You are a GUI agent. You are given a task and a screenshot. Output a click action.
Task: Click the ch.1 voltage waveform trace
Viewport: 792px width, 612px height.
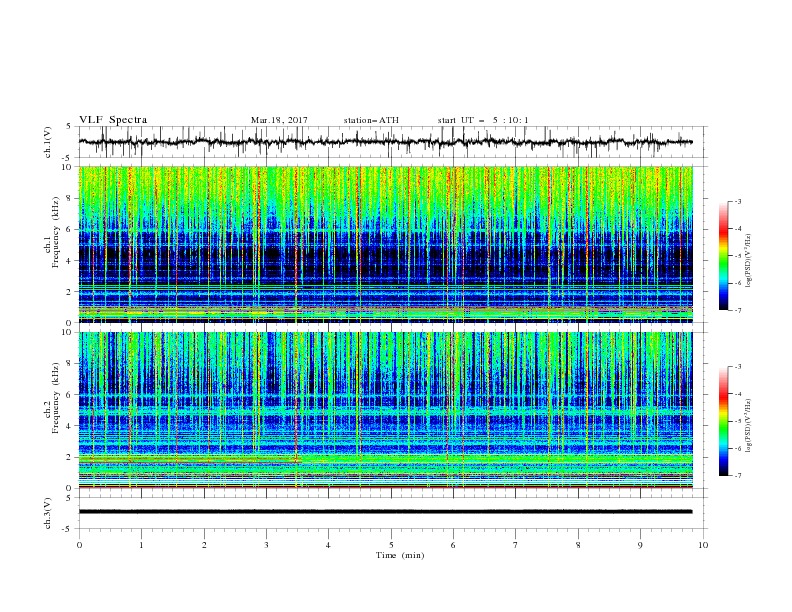coord(385,142)
